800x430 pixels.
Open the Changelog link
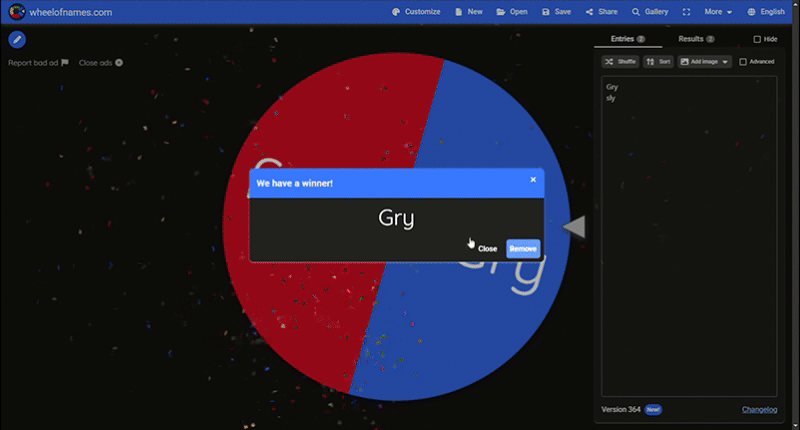(x=759, y=410)
